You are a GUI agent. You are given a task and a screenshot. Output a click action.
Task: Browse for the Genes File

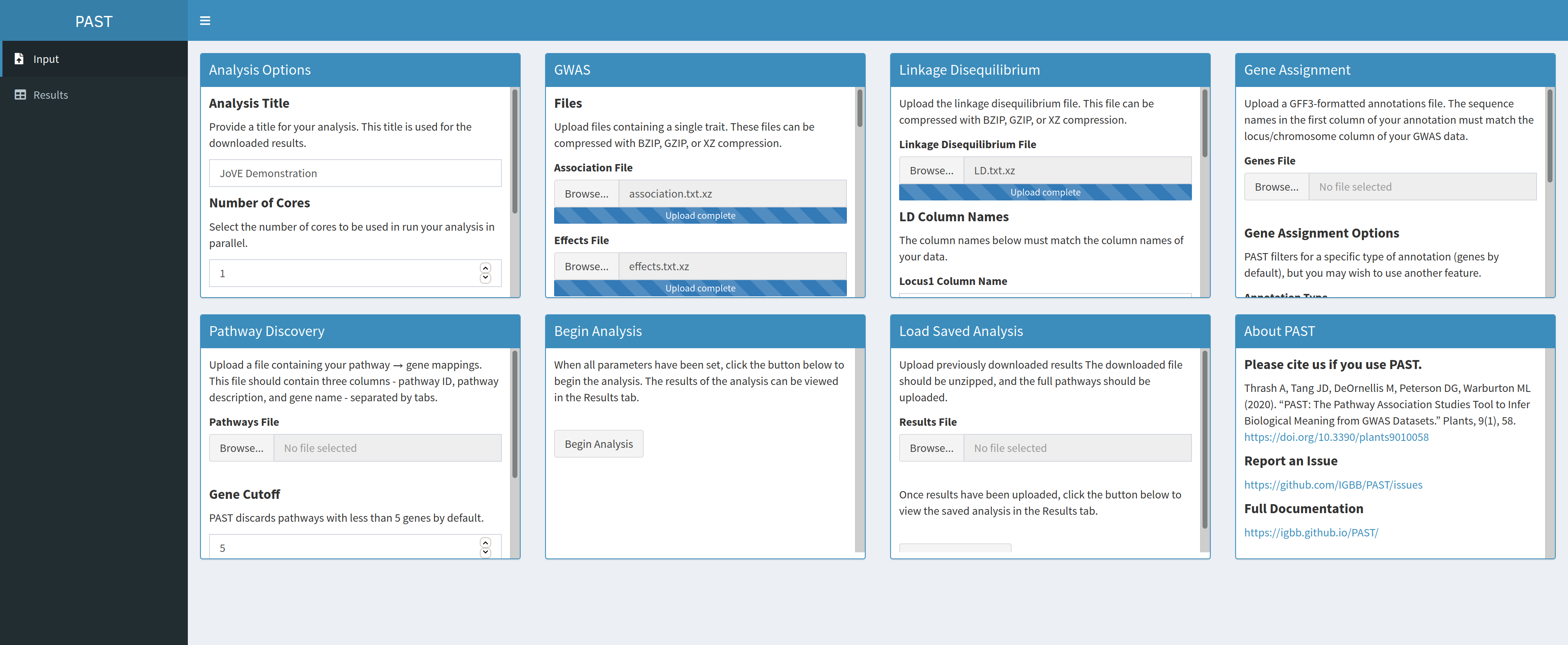click(1276, 187)
